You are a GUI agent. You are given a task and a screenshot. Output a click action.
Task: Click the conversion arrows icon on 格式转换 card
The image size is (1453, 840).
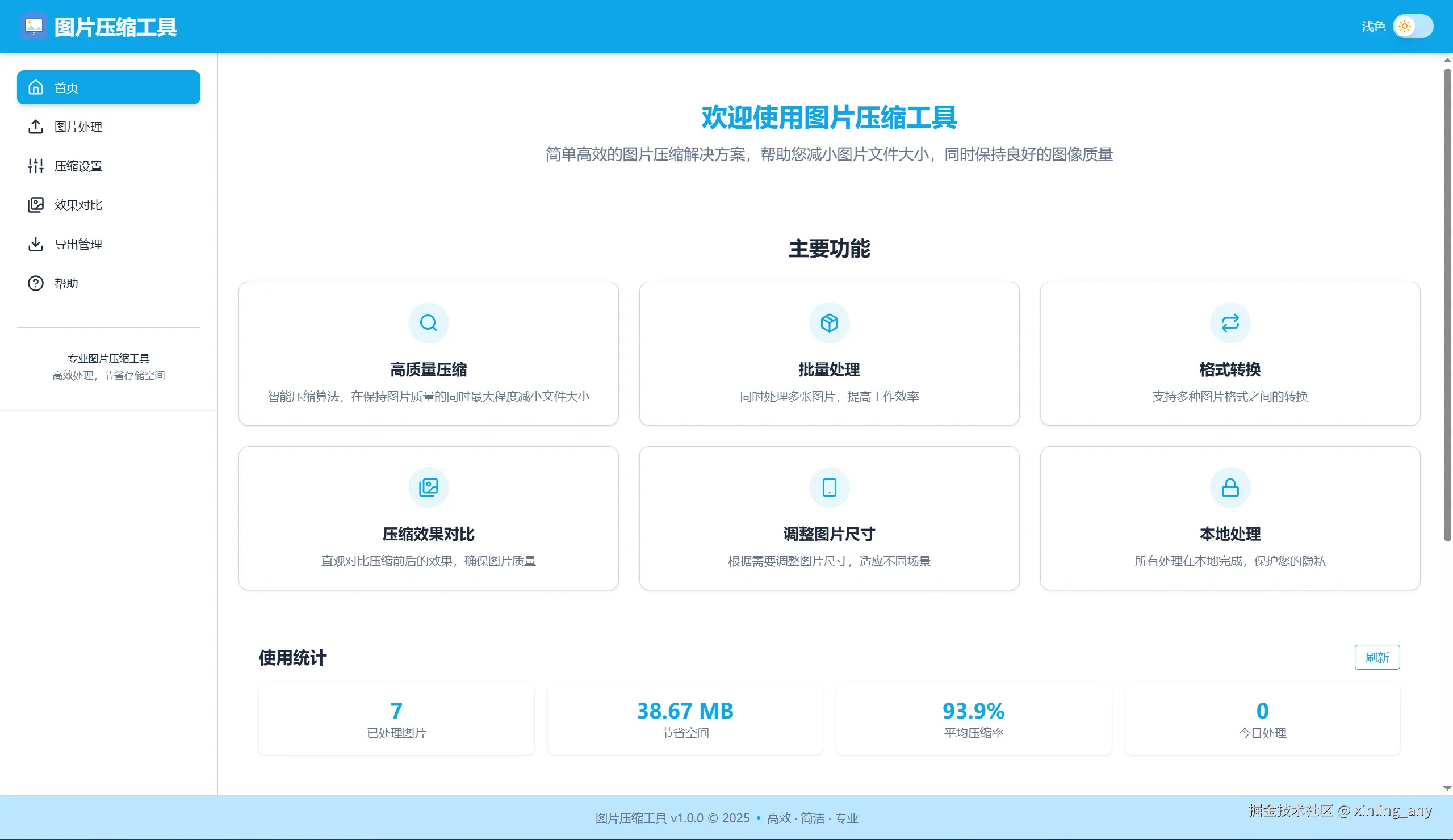coord(1230,322)
